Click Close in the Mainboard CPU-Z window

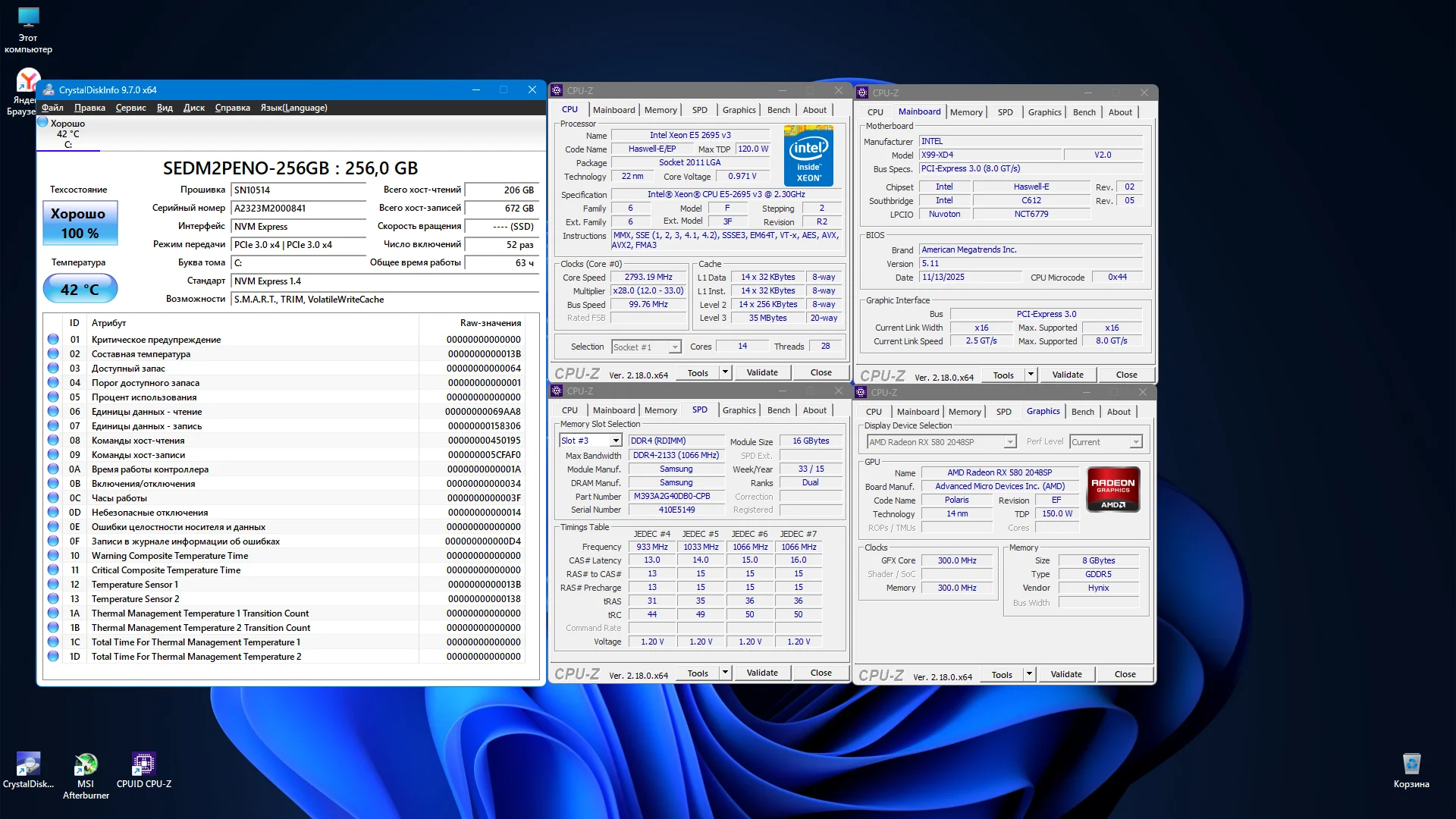(1126, 375)
